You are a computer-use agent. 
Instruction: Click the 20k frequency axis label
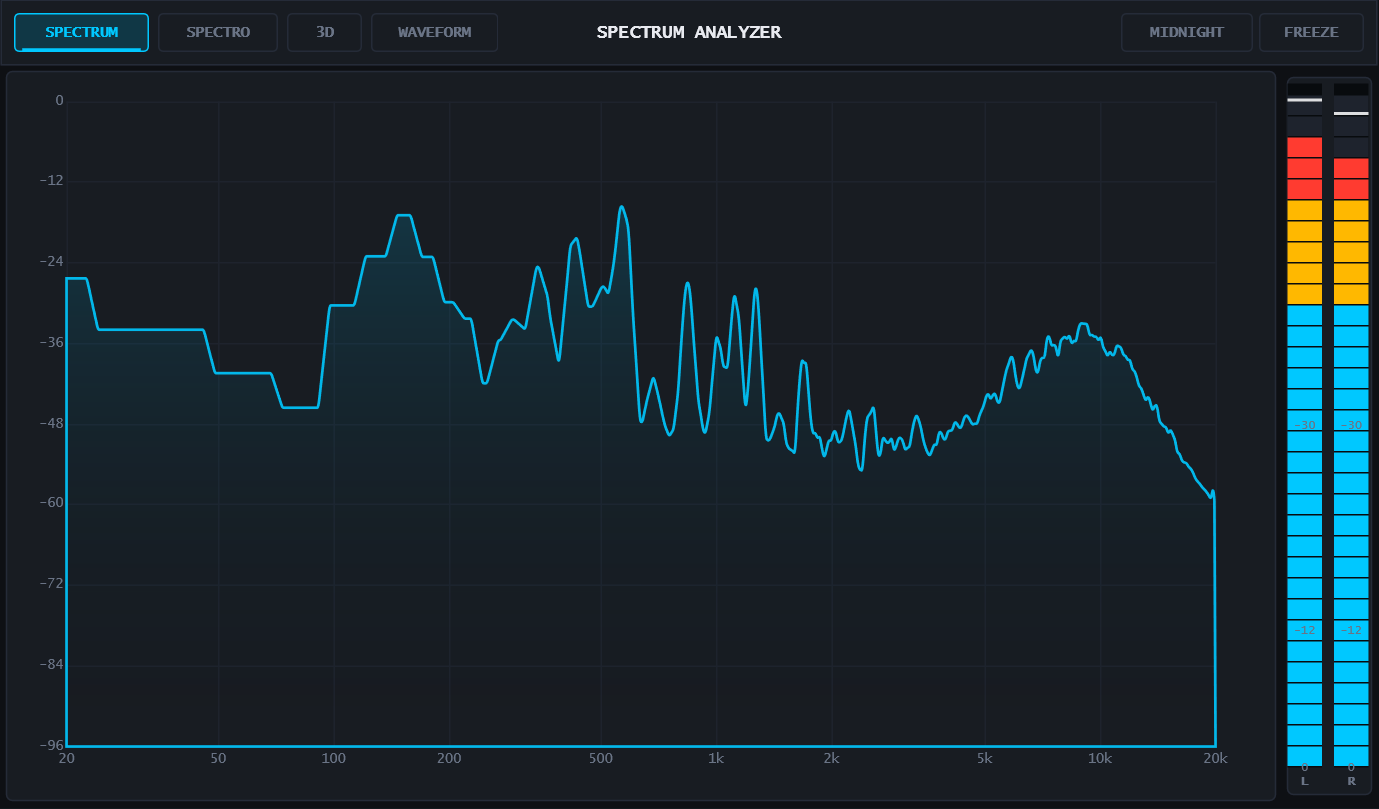[1215, 759]
